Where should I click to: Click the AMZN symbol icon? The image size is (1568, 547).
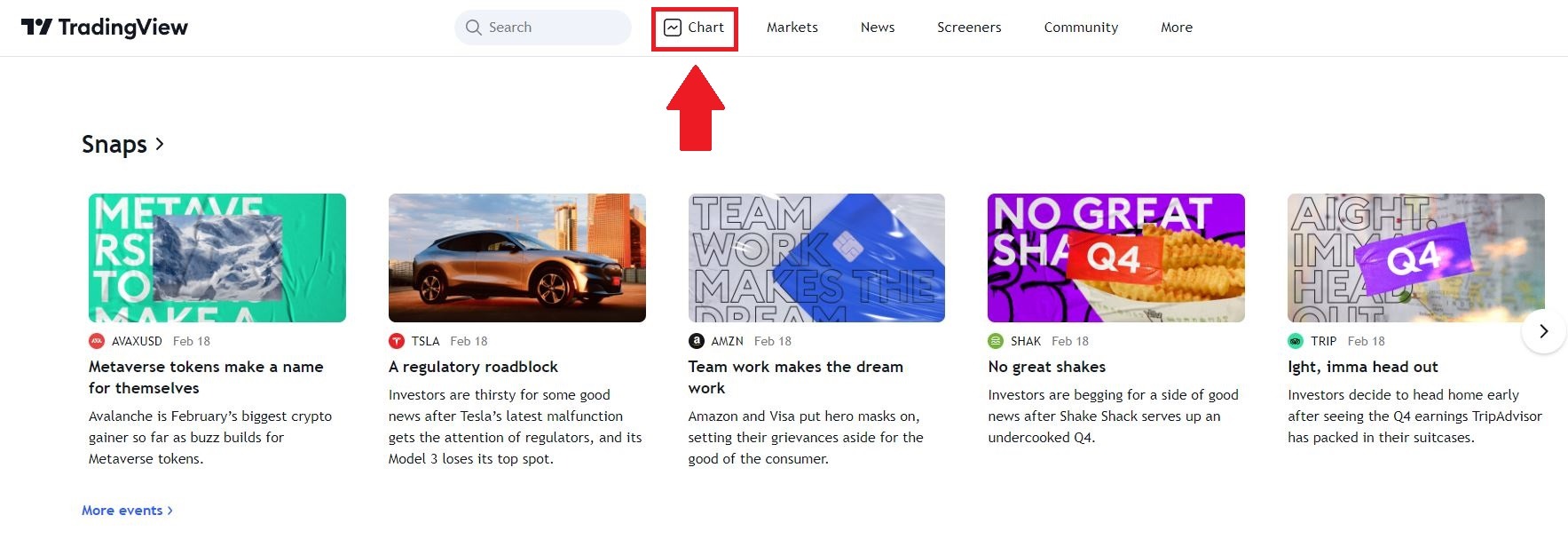coord(697,341)
